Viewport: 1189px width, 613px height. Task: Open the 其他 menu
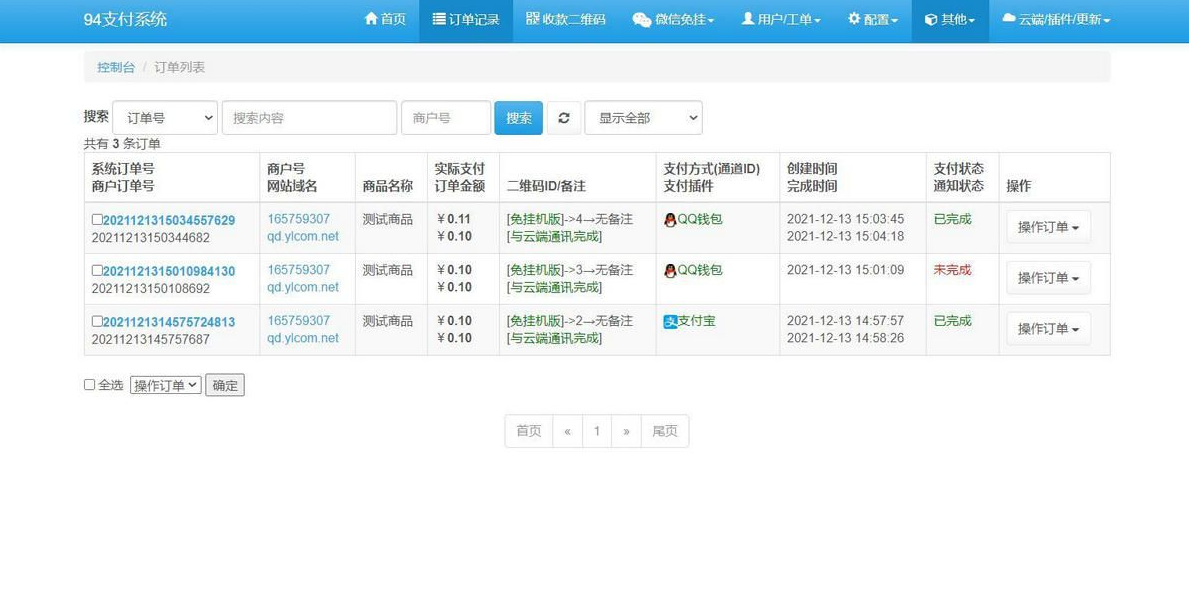950,20
